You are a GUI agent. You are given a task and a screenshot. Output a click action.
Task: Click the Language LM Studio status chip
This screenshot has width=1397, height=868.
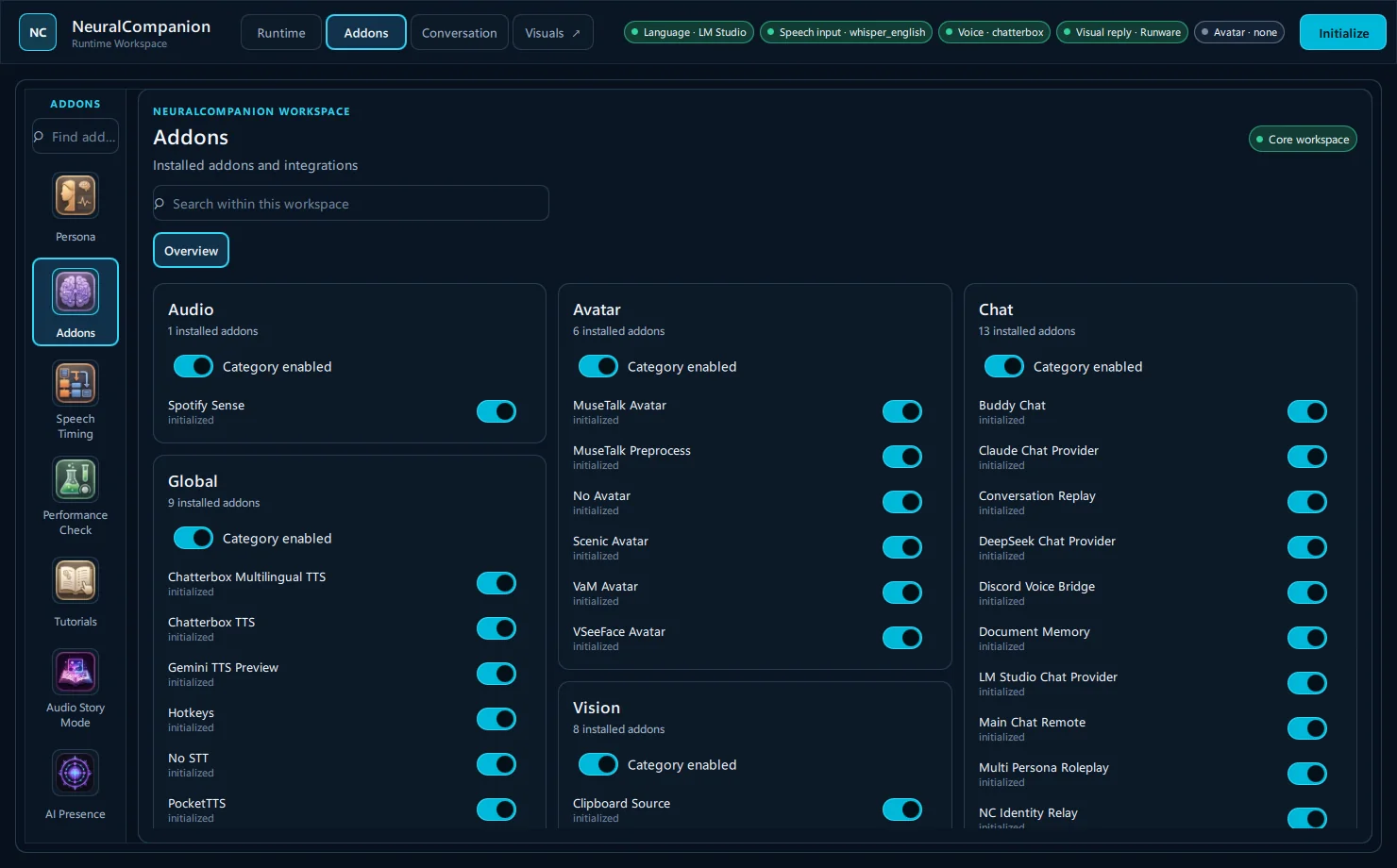(689, 32)
